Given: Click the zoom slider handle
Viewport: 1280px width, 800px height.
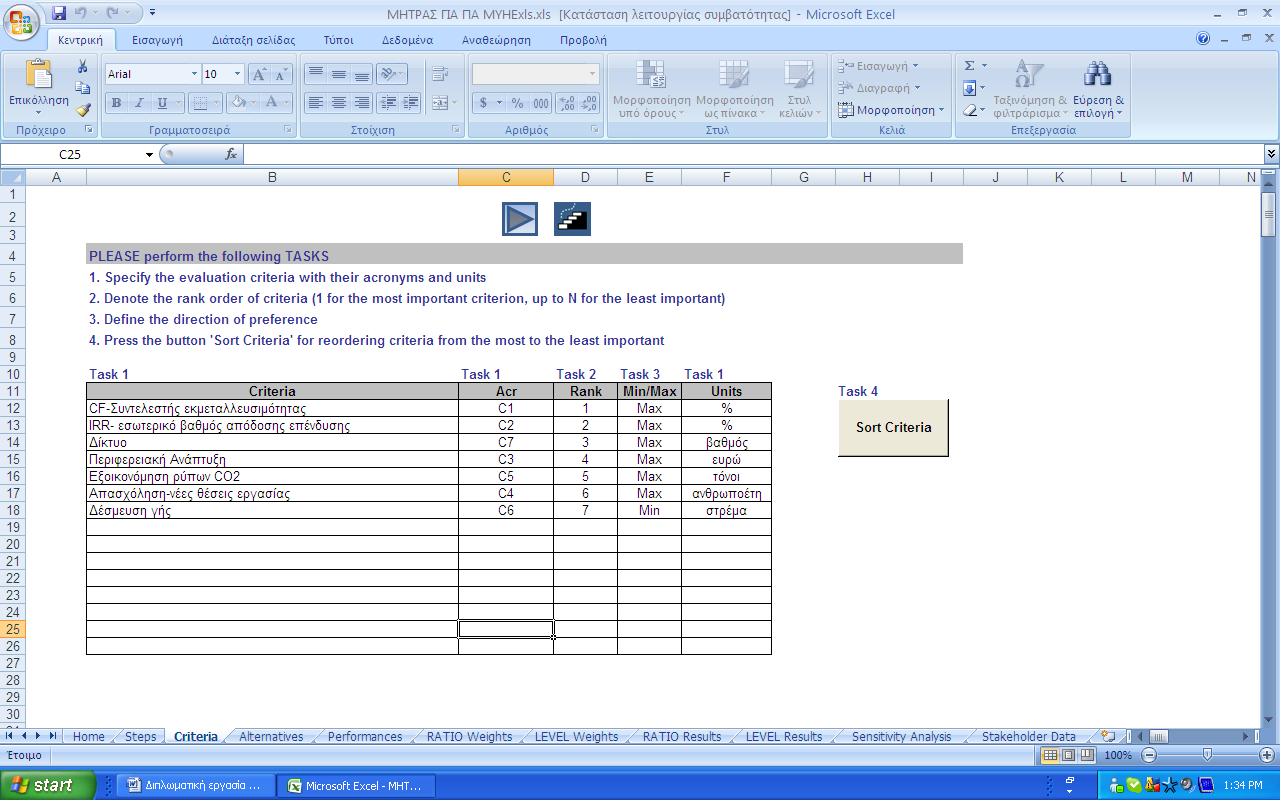Looking at the screenshot, I should (1207, 755).
